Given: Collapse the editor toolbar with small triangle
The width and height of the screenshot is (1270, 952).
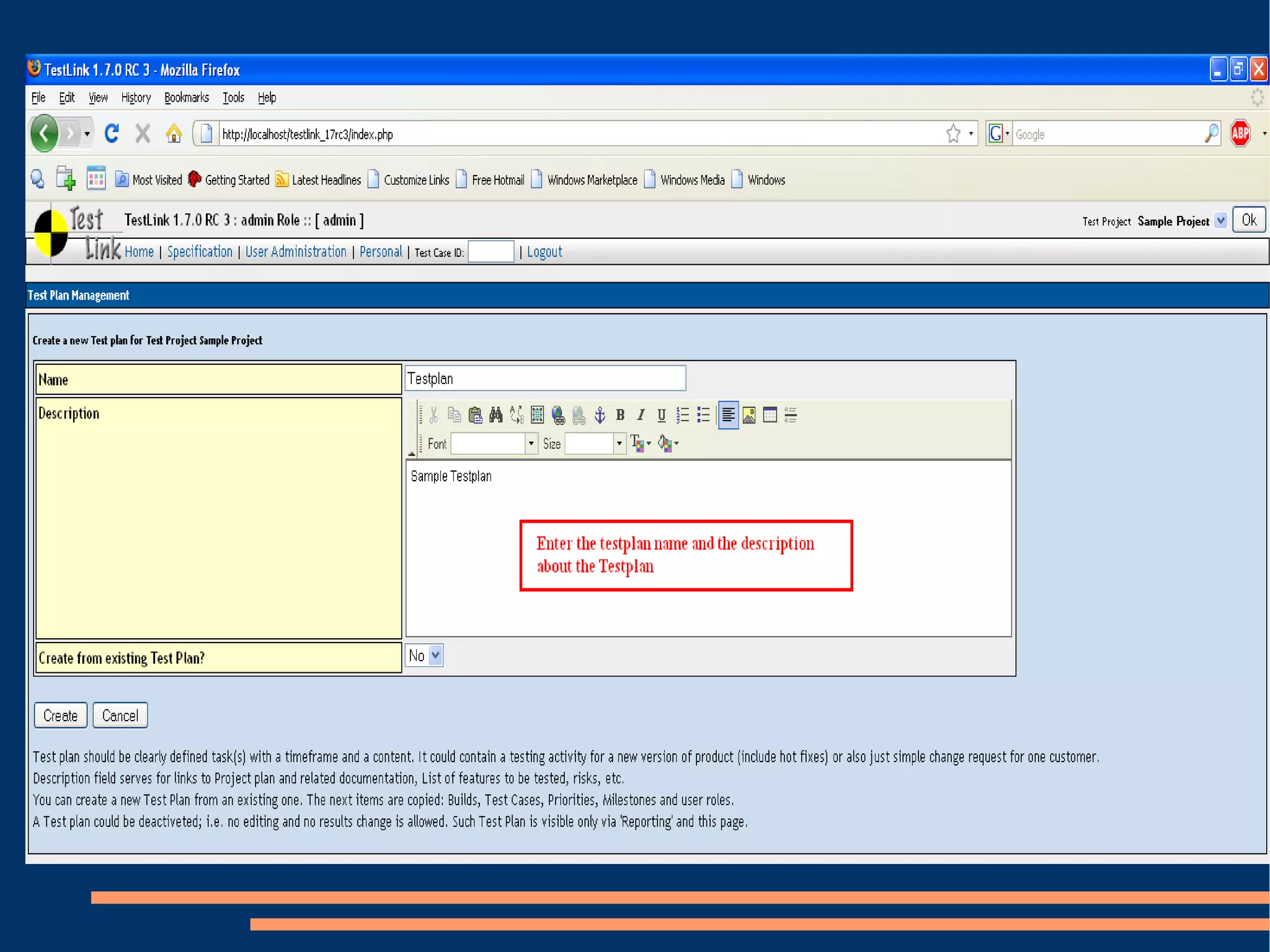Looking at the screenshot, I should pyautogui.click(x=411, y=453).
